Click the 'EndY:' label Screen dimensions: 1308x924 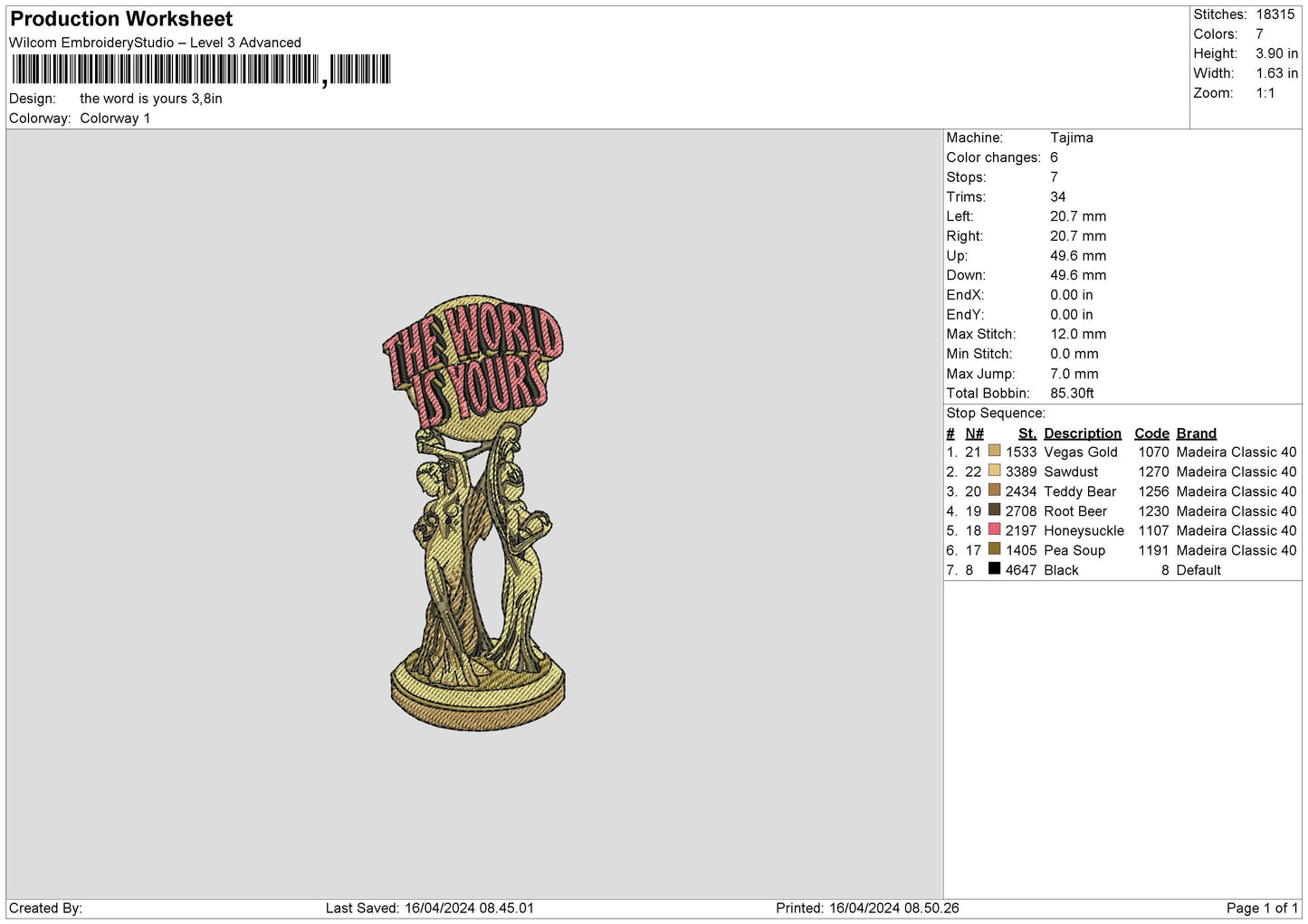pyautogui.click(x=965, y=315)
